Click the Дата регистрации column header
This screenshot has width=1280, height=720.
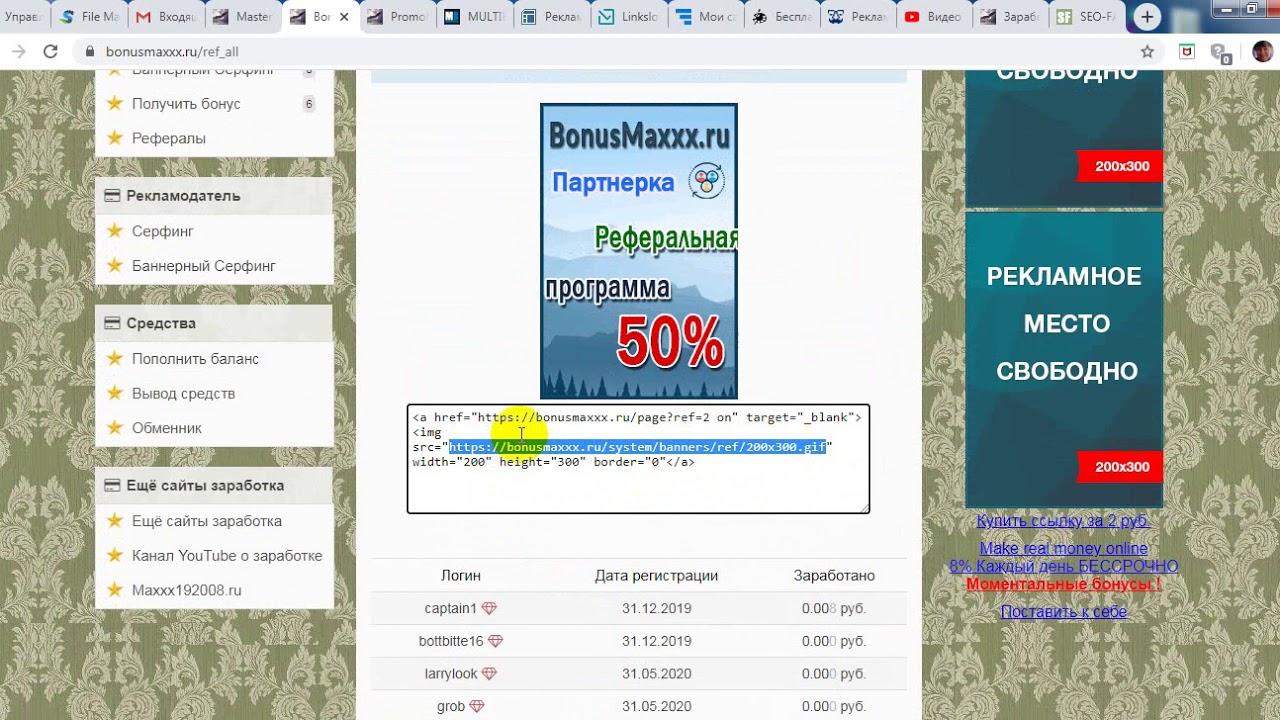656,576
